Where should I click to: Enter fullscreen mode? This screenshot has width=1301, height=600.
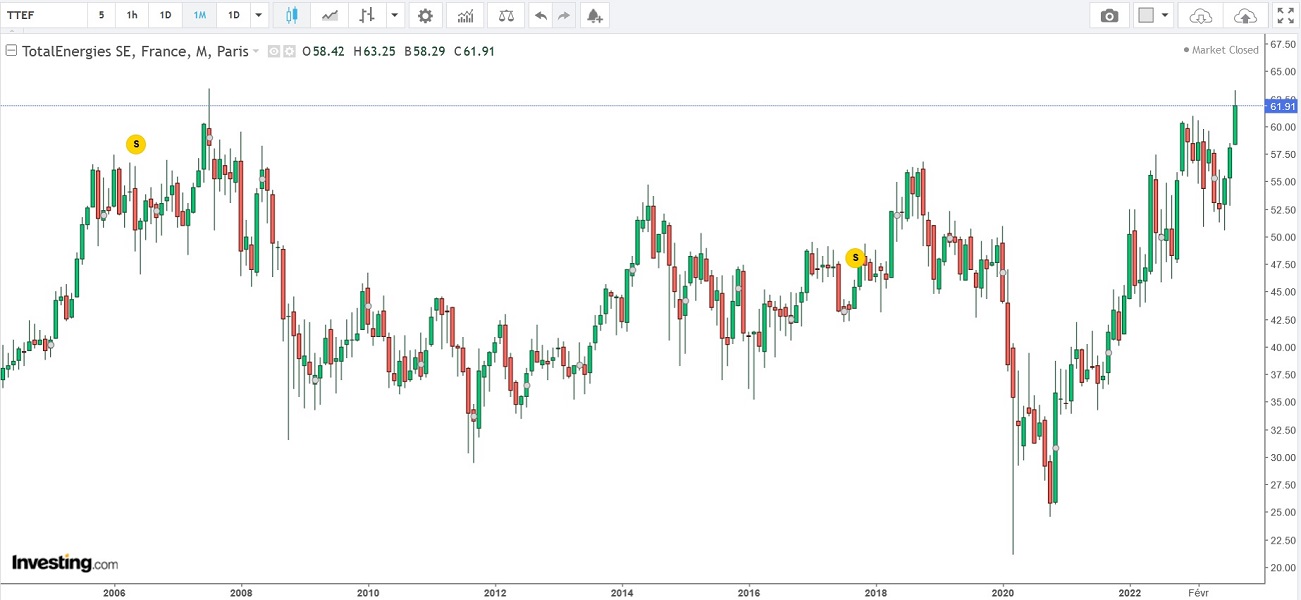coord(1285,16)
